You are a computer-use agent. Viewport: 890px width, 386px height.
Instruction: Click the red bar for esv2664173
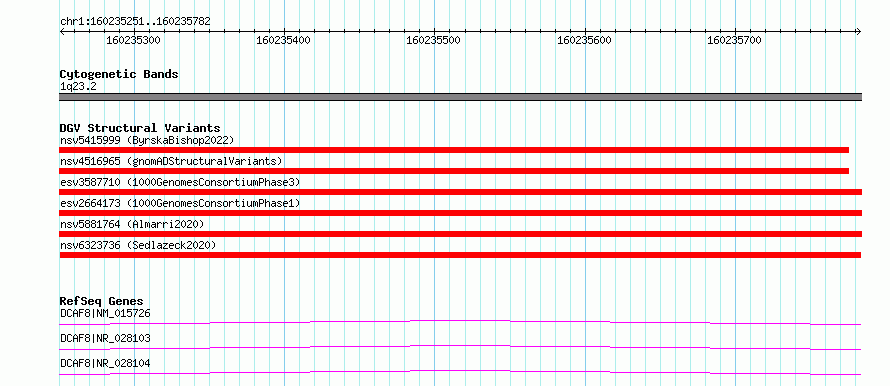point(460,213)
